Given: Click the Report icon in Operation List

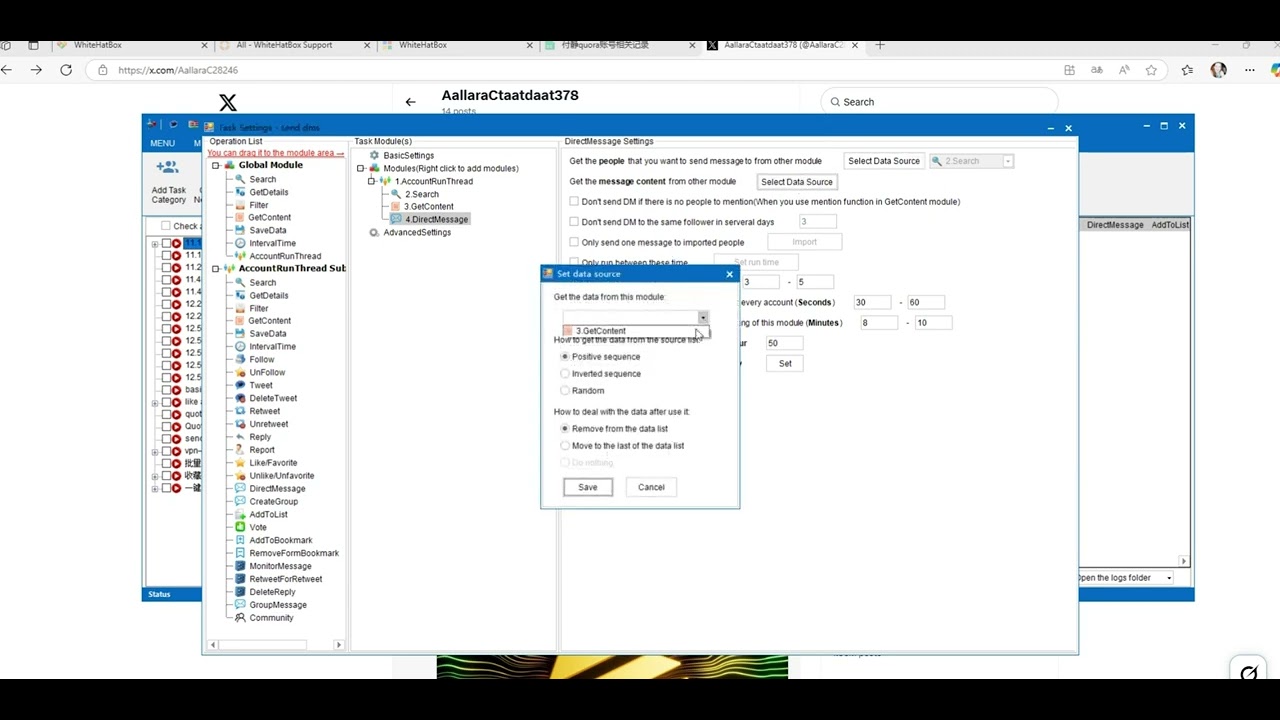Looking at the screenshot, I should pos(240,450).
